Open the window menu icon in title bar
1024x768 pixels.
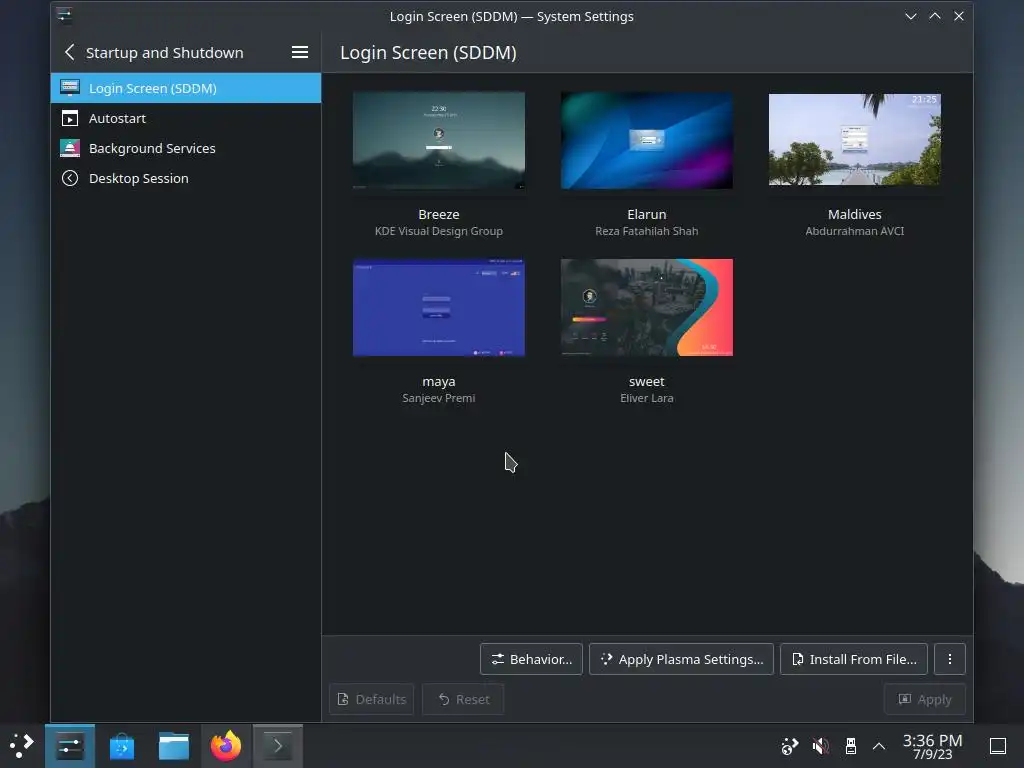(x=64, y=15)
